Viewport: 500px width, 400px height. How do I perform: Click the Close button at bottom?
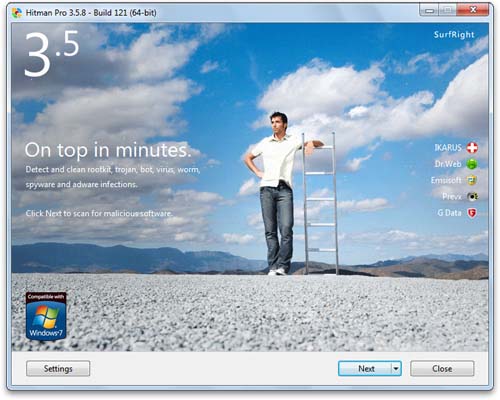(x=442, y=369)
